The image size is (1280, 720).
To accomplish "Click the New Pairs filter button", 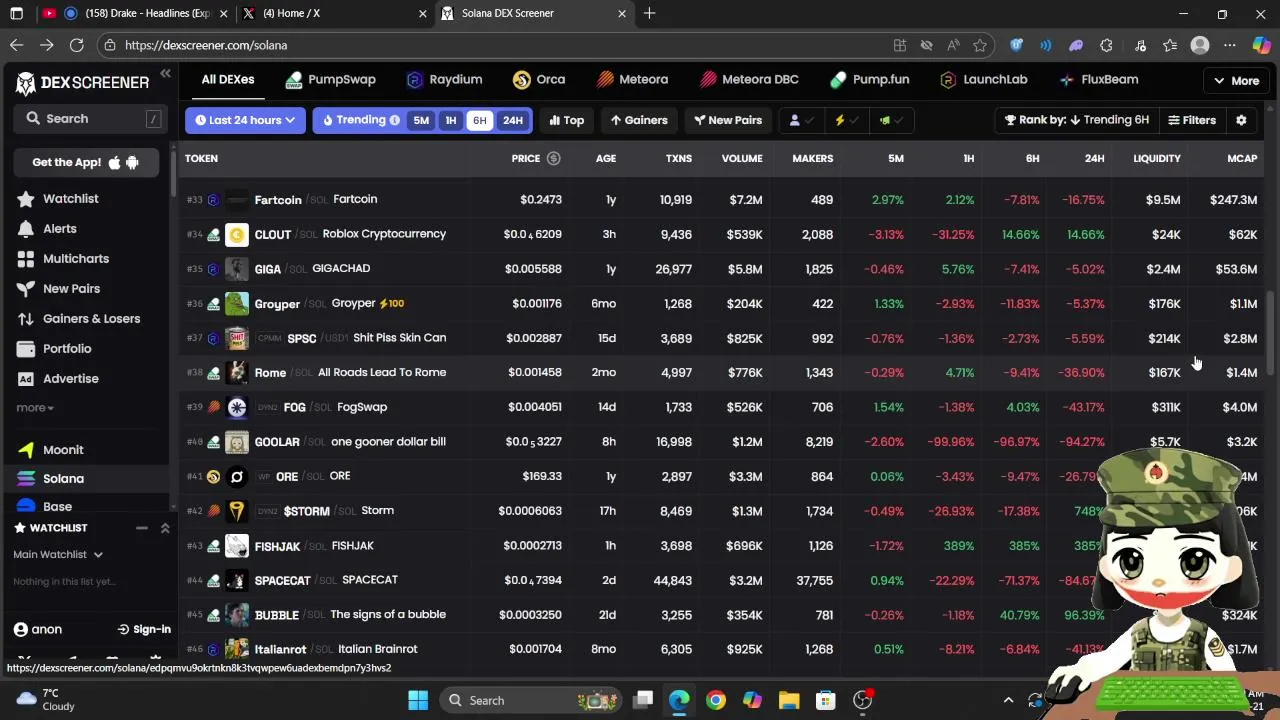I will [728, 120].
